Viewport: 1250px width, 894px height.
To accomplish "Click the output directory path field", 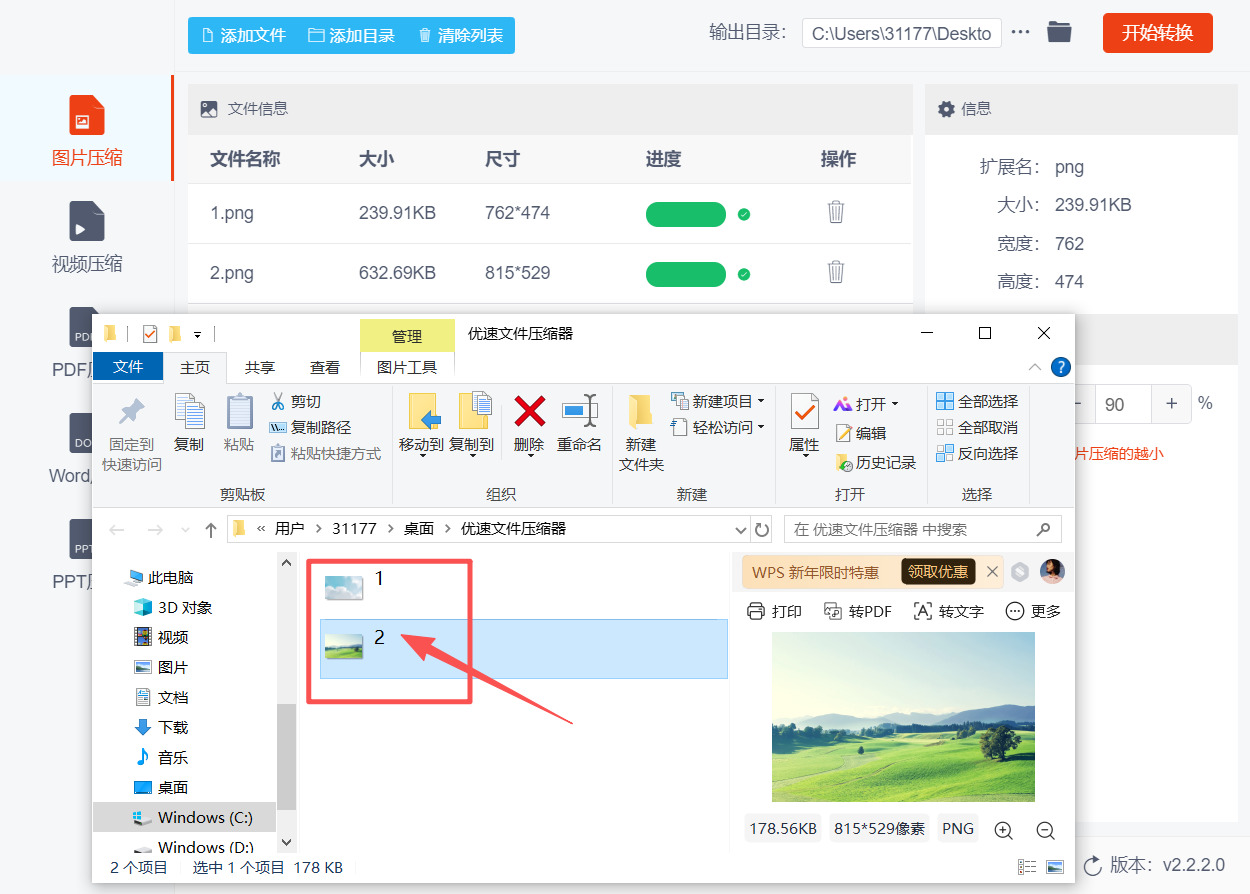I will click(900, 32).
